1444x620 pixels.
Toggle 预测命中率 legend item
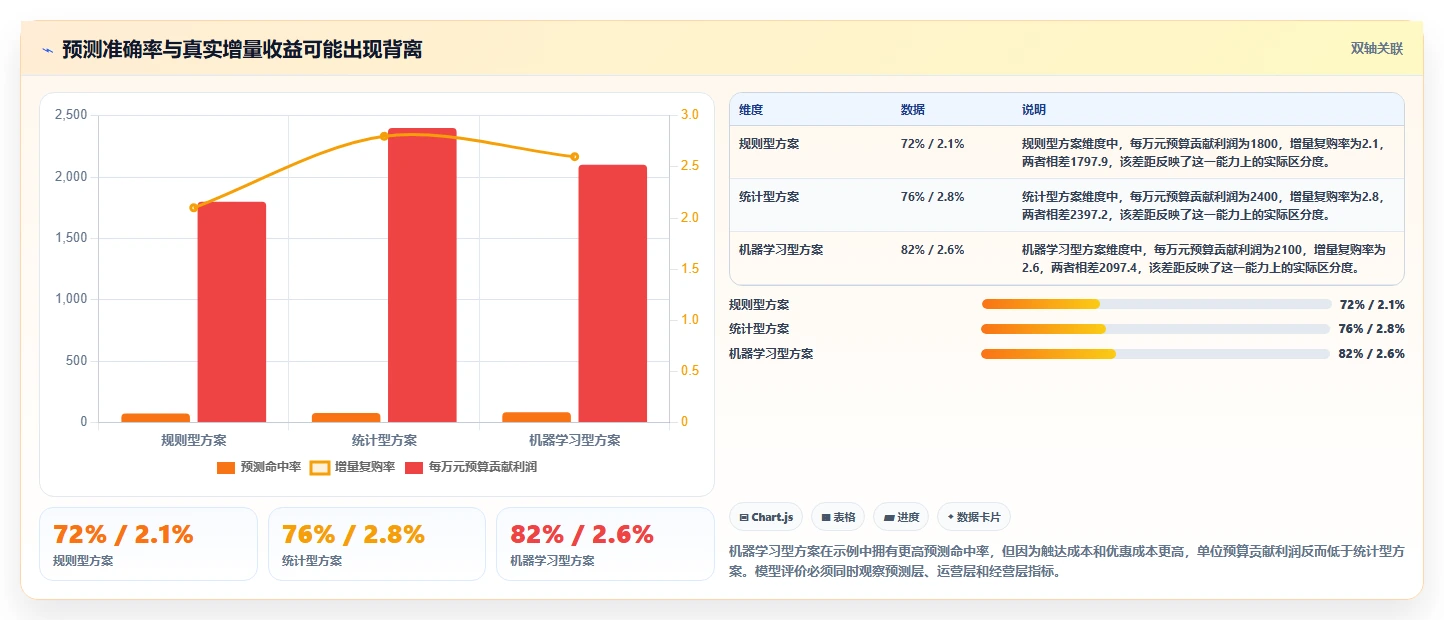(x=258, y=467)
